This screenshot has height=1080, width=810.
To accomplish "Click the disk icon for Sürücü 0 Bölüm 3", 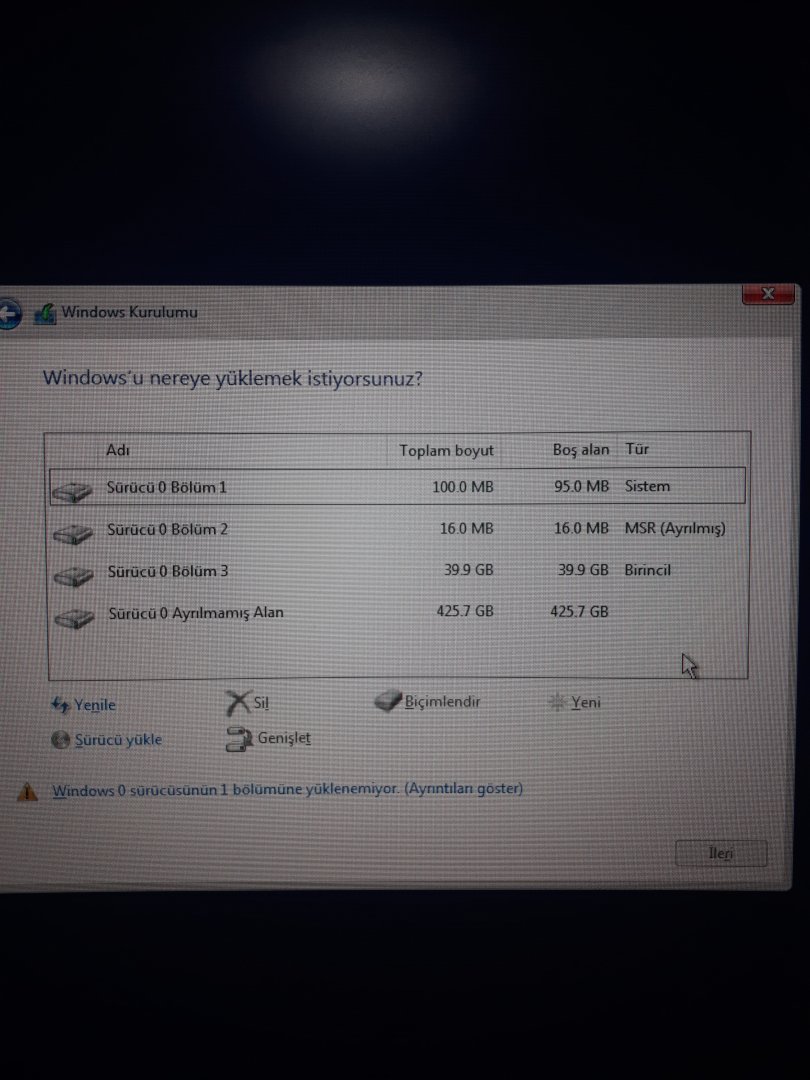I will [74, 576].
